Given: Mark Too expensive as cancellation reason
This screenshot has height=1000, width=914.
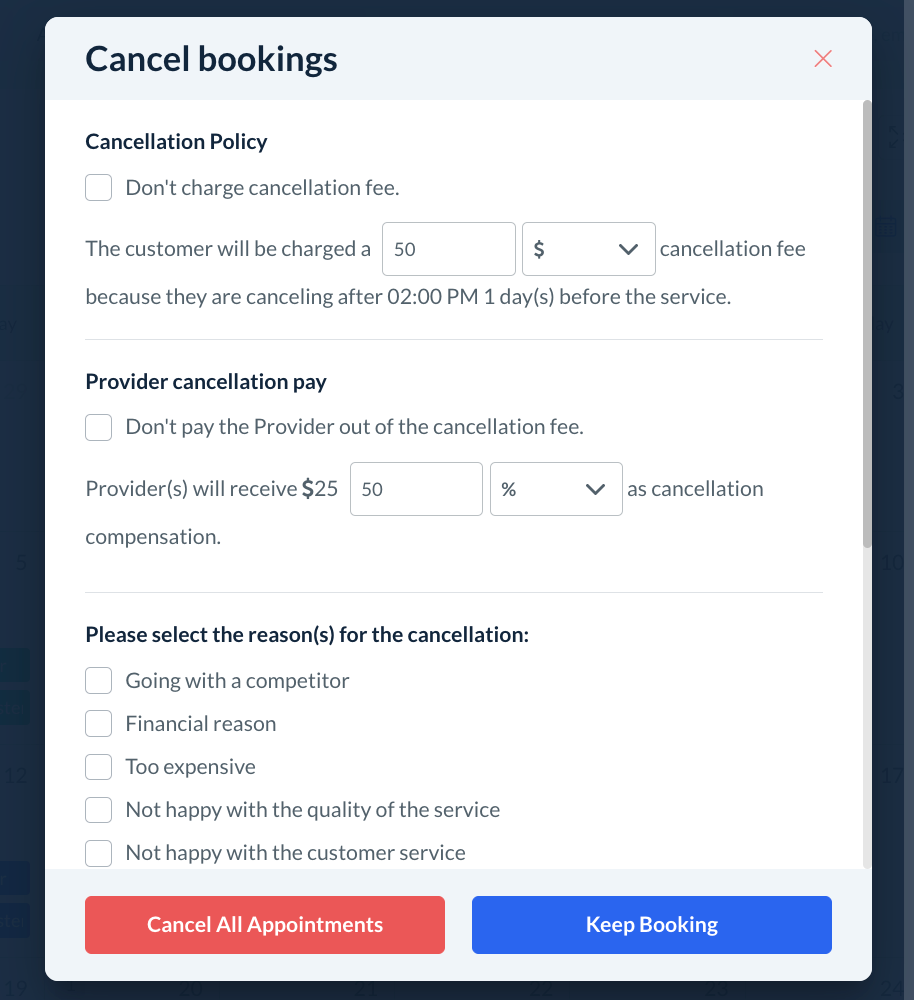Looking at the screenshot, I should point(98,767).
